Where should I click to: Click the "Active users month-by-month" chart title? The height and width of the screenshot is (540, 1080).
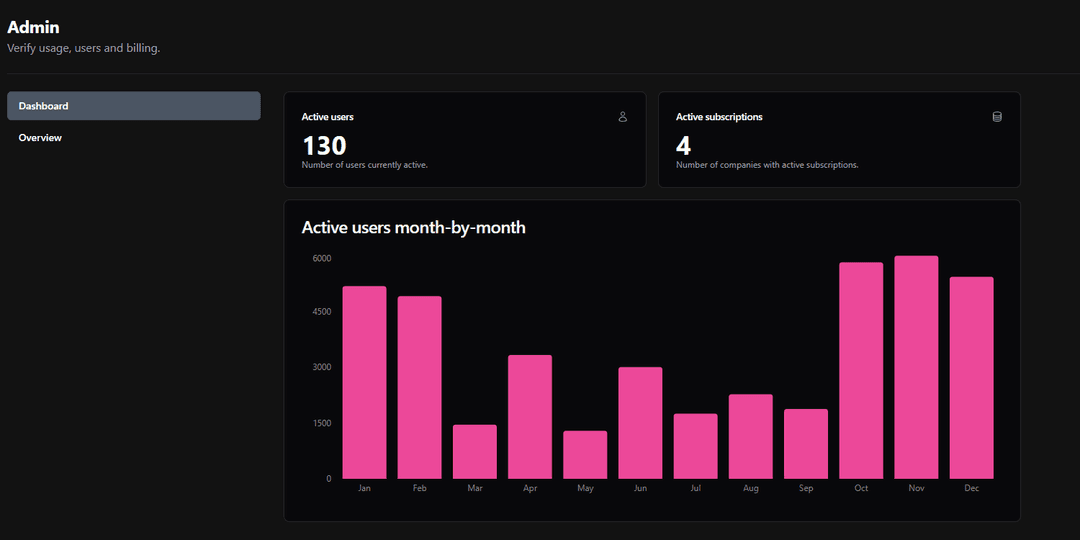[x=413, y=228]
